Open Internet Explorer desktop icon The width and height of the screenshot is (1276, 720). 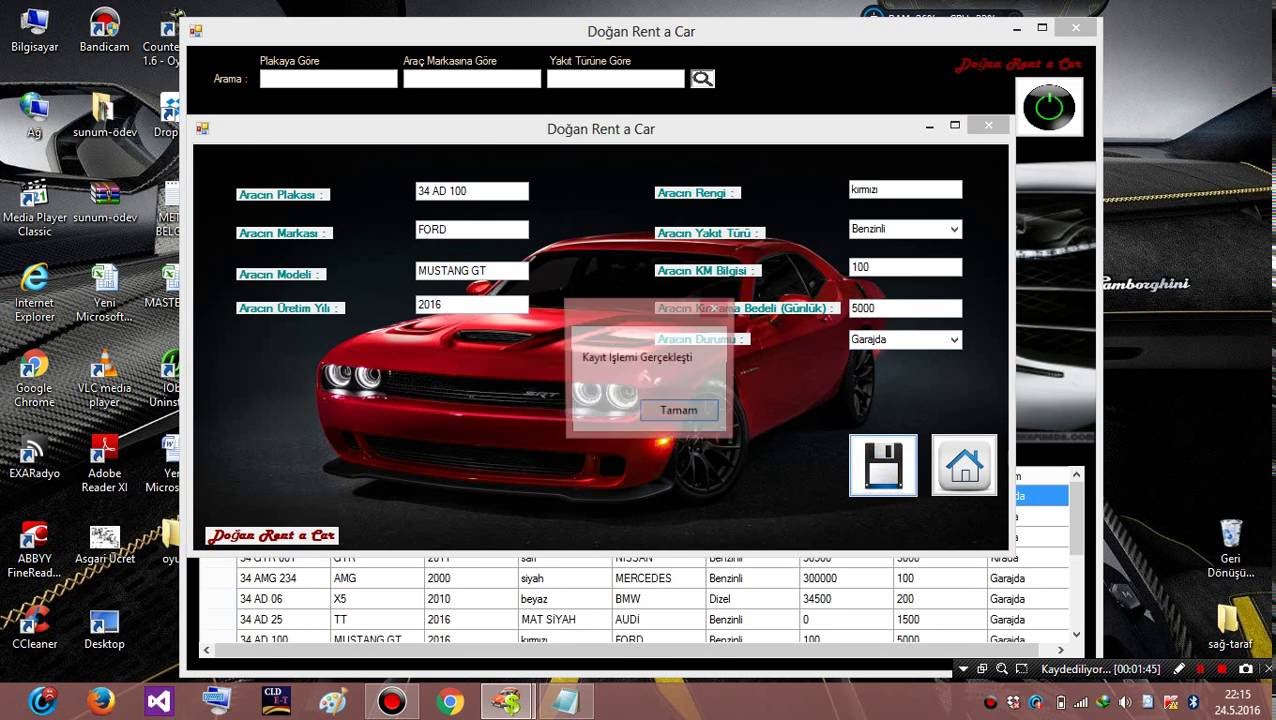pyautogui.click(x=34, y=293)
